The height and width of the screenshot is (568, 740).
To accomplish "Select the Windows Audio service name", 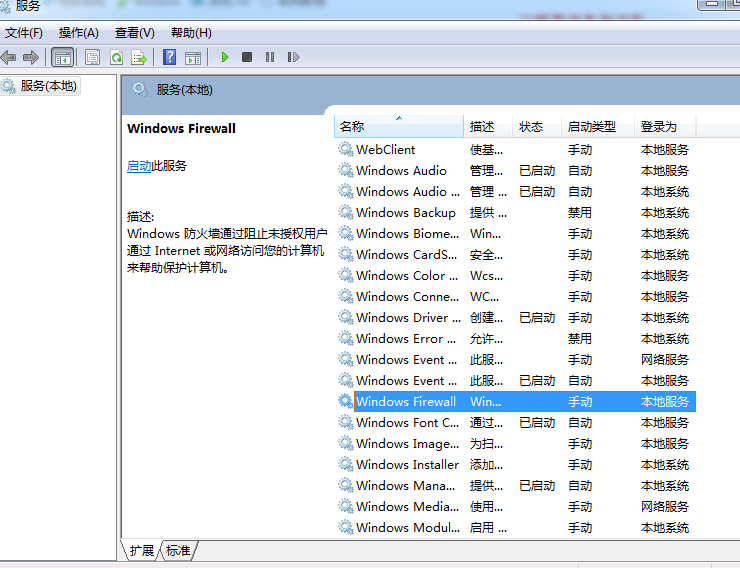I will 401,171.
